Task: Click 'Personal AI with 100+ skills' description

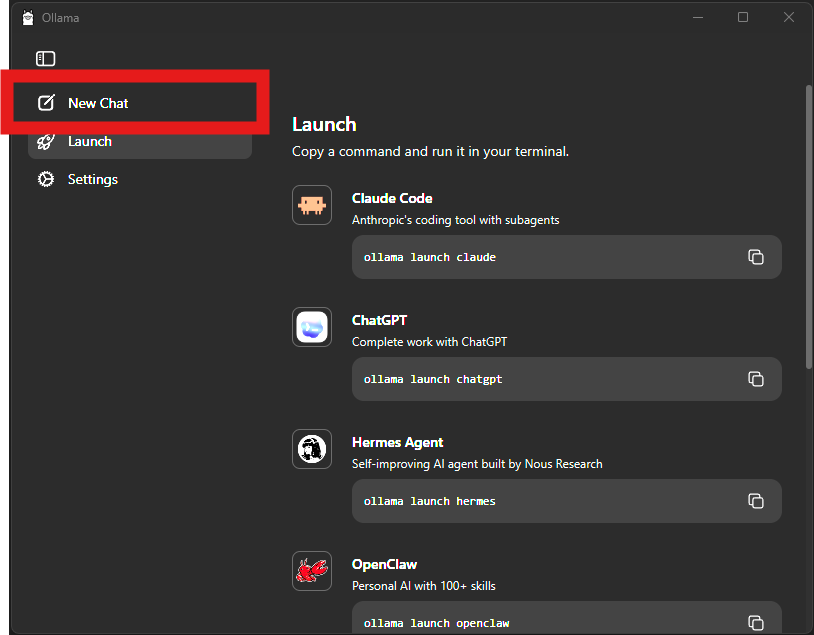Action: (x=424, y=586)
